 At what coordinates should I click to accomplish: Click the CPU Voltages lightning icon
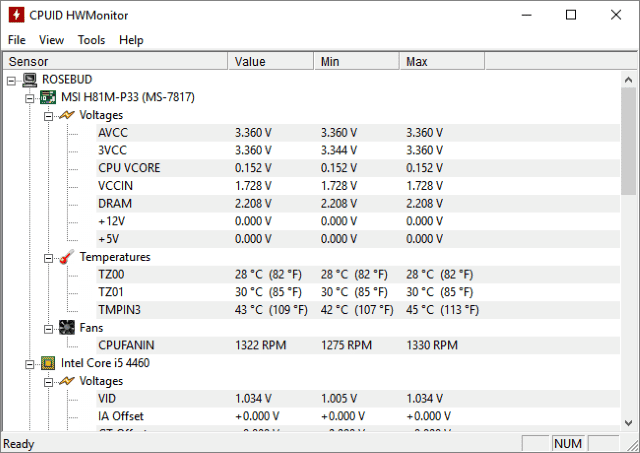pyautogui.click(x=66, y=381)
